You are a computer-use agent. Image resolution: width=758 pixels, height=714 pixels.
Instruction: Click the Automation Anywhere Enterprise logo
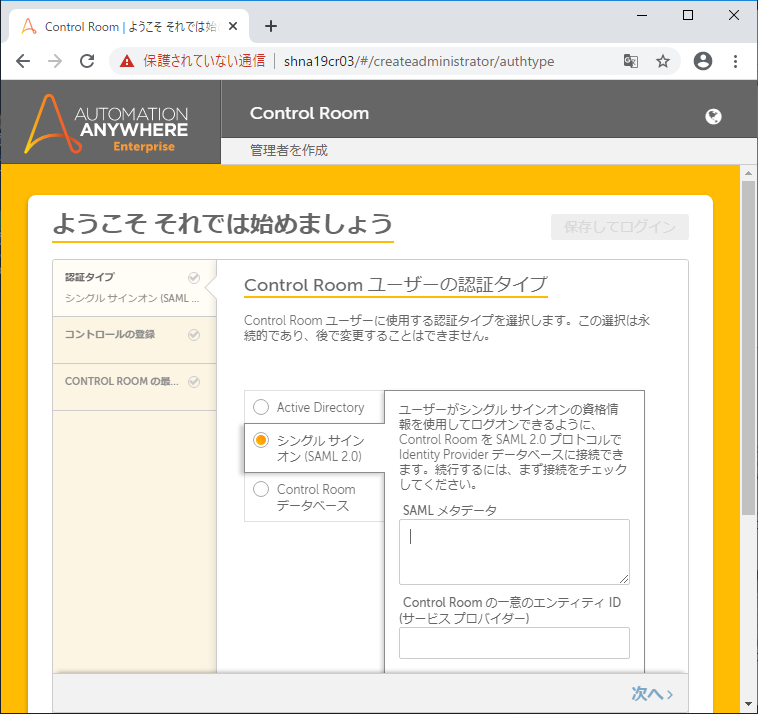click(107, 124)
